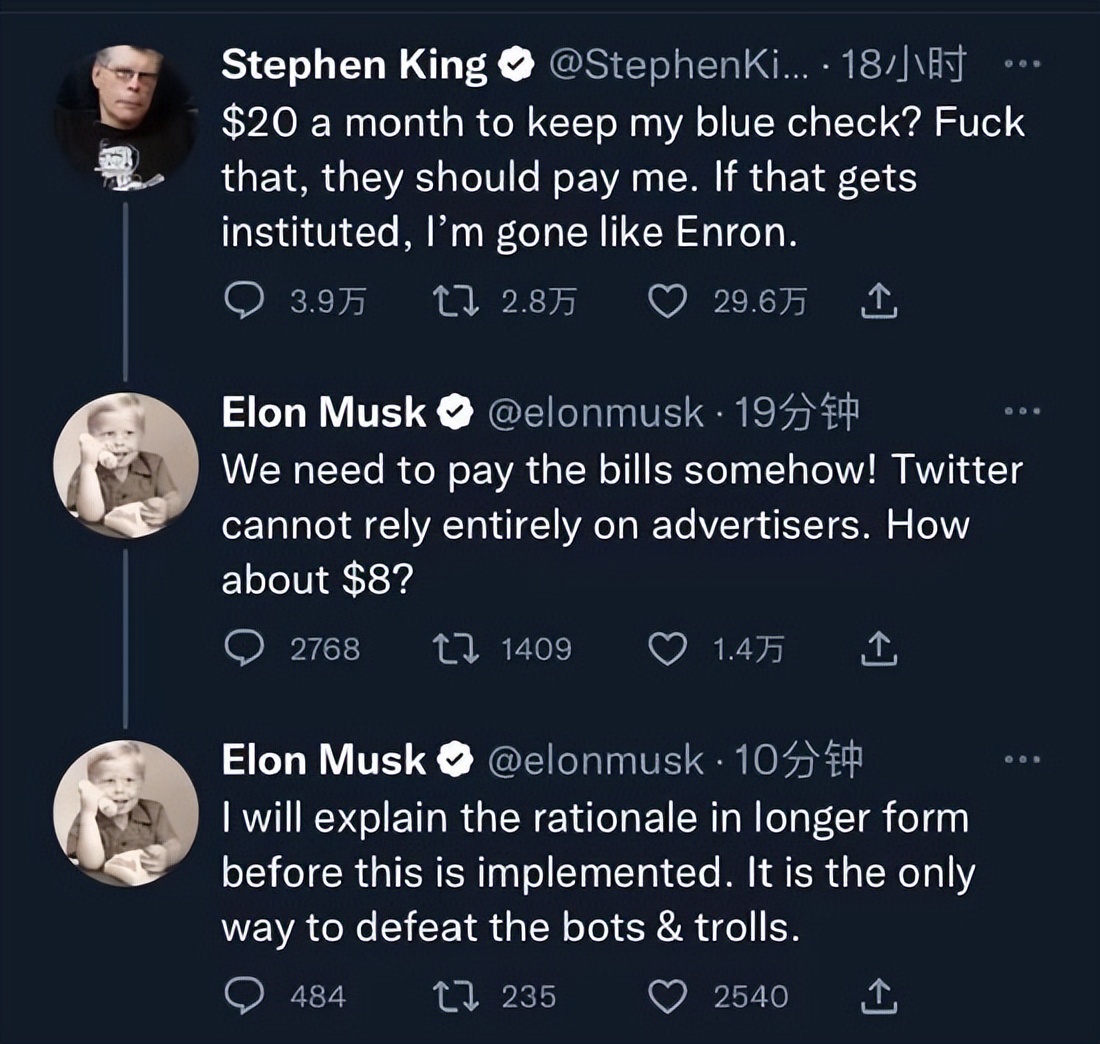
Task: Reply to Stephen King's tweet
Action: coord(243,302)
